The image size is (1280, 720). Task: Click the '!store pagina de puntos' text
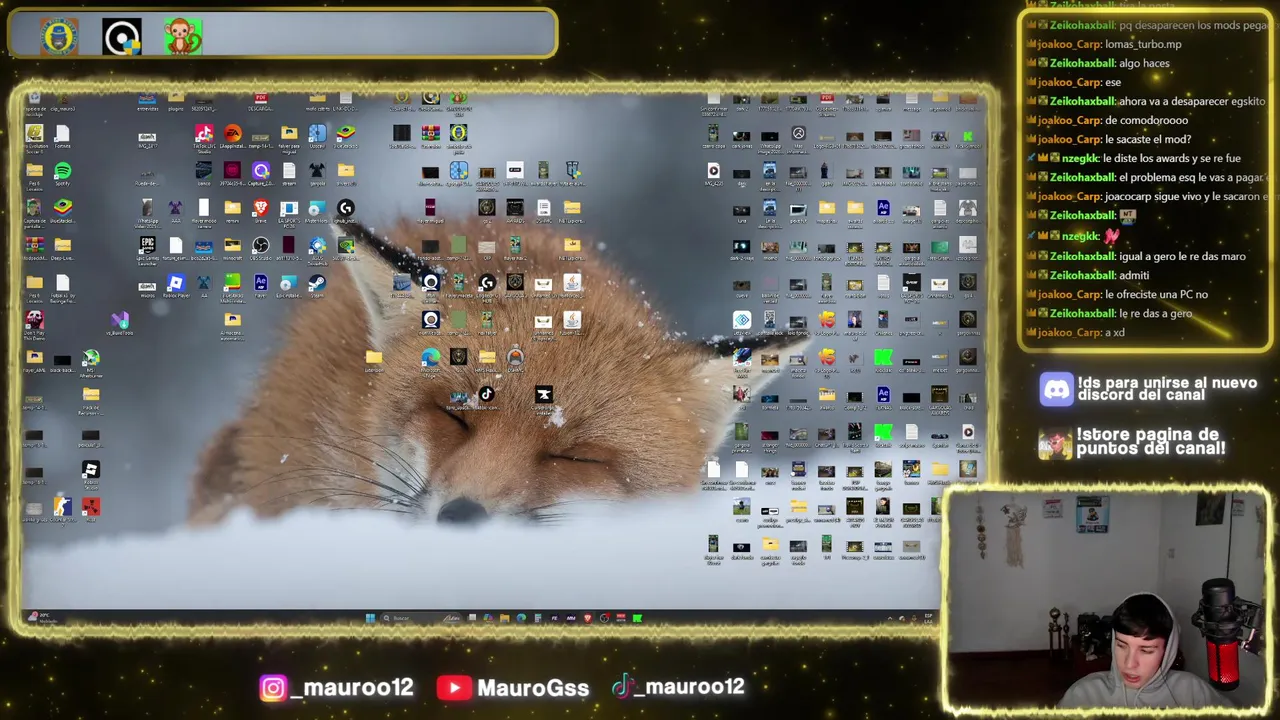click(1150, 441)
